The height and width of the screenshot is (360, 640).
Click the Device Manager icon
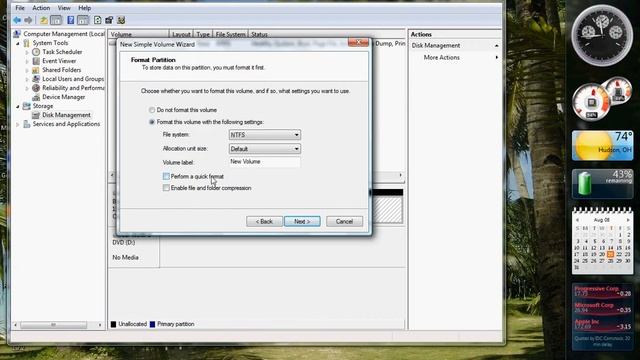point(36,97)
